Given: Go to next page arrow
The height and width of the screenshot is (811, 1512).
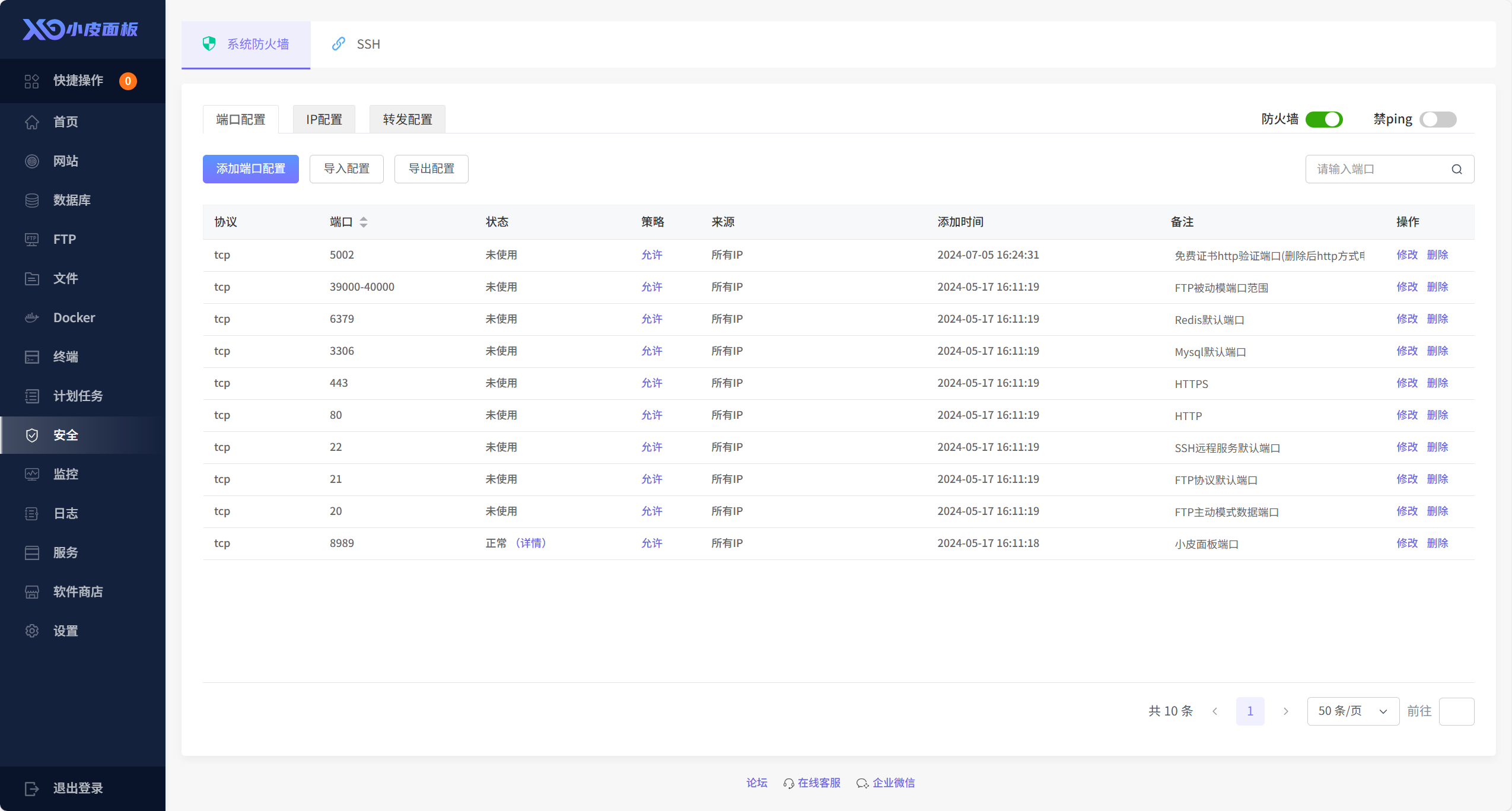Looking at the screenshot, I should click(x=1285, y=711).
